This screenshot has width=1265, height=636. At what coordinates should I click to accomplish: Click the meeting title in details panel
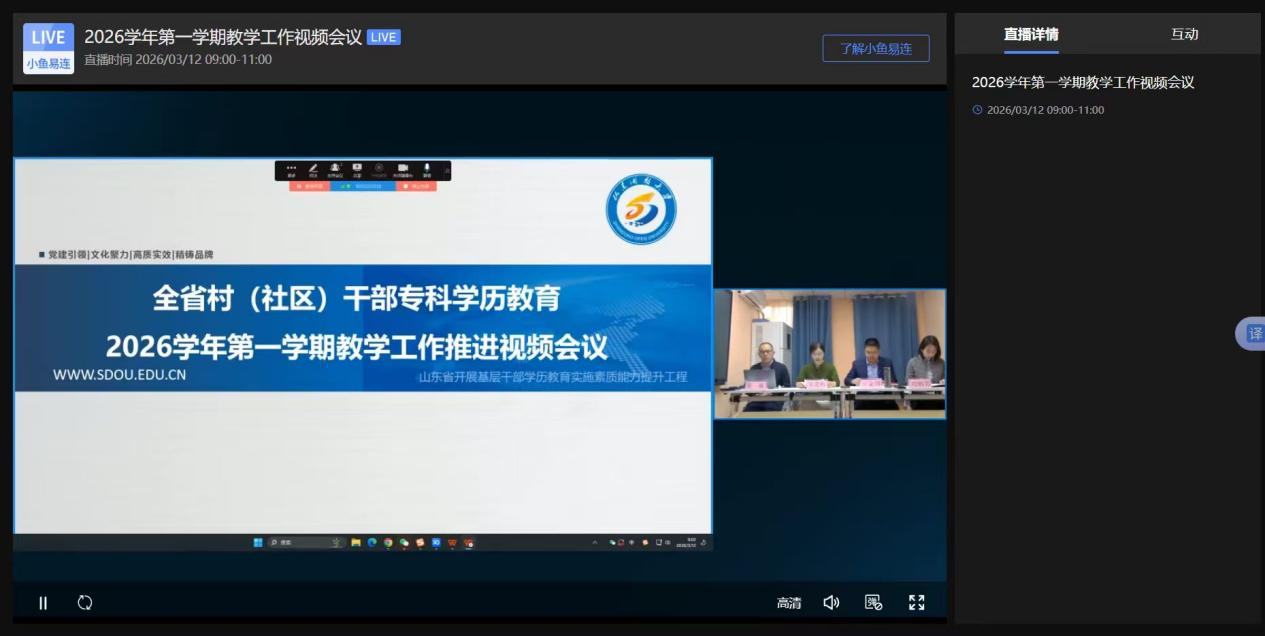tap(1083, 82)
